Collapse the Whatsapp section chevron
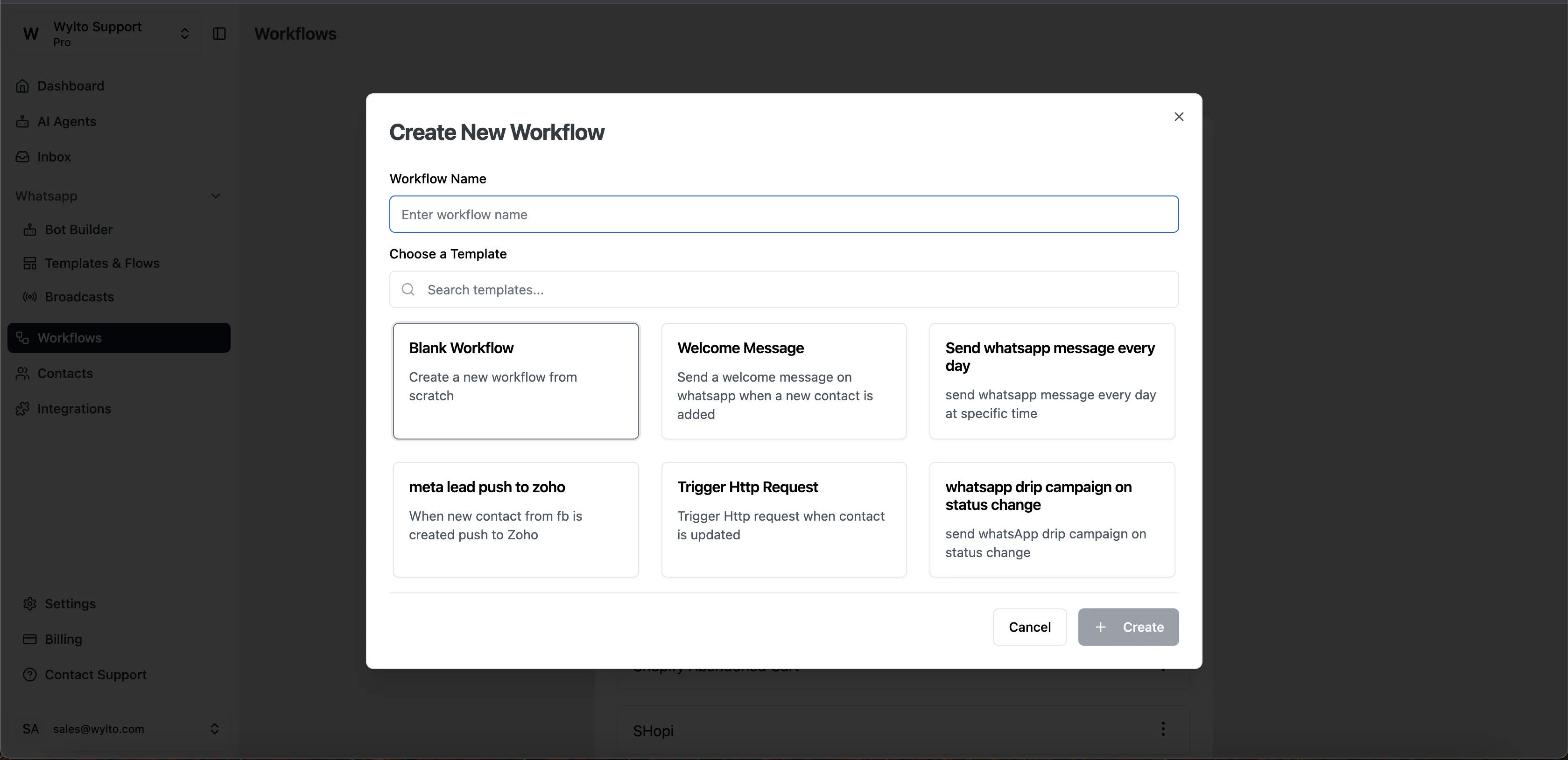The height and width of the screenshot is (760, 1568). point(216,196)
